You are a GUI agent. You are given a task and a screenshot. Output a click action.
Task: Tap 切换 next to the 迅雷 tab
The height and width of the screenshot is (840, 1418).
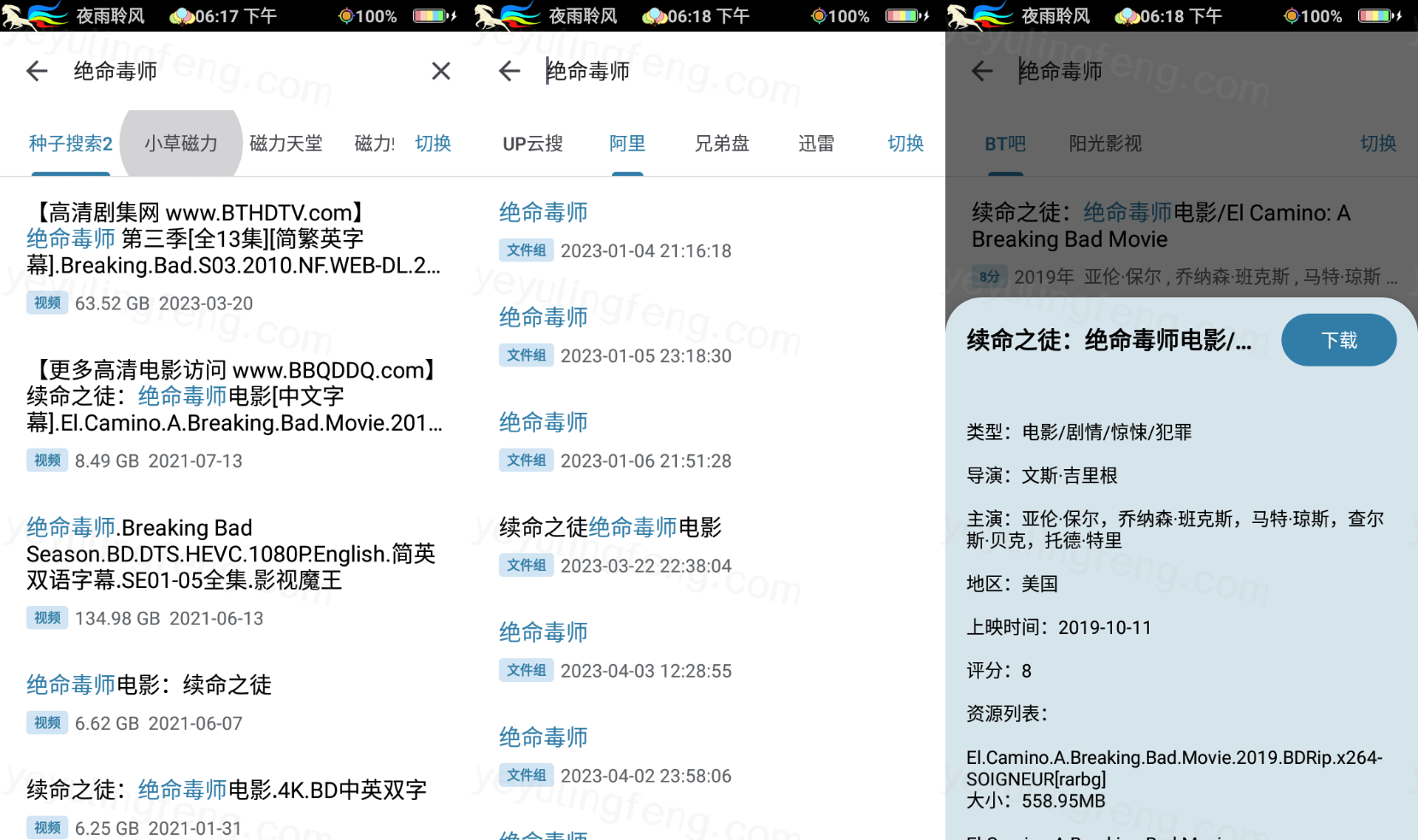click(906, 144)
